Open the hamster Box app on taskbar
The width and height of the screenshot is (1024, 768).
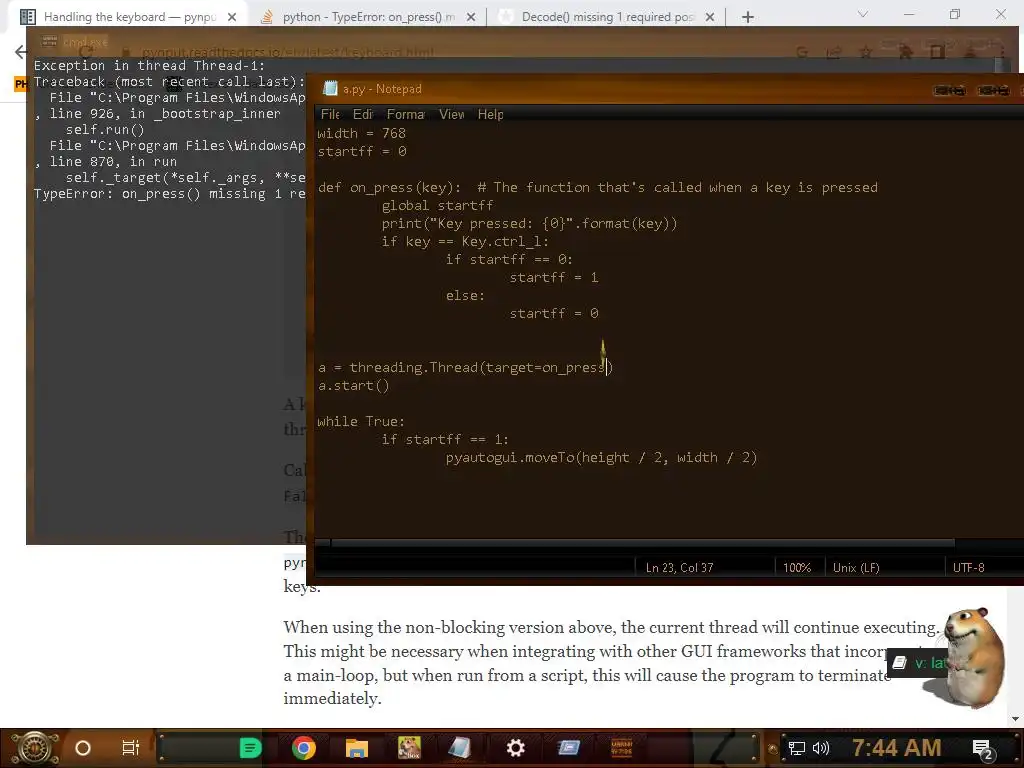pos(409,748)
